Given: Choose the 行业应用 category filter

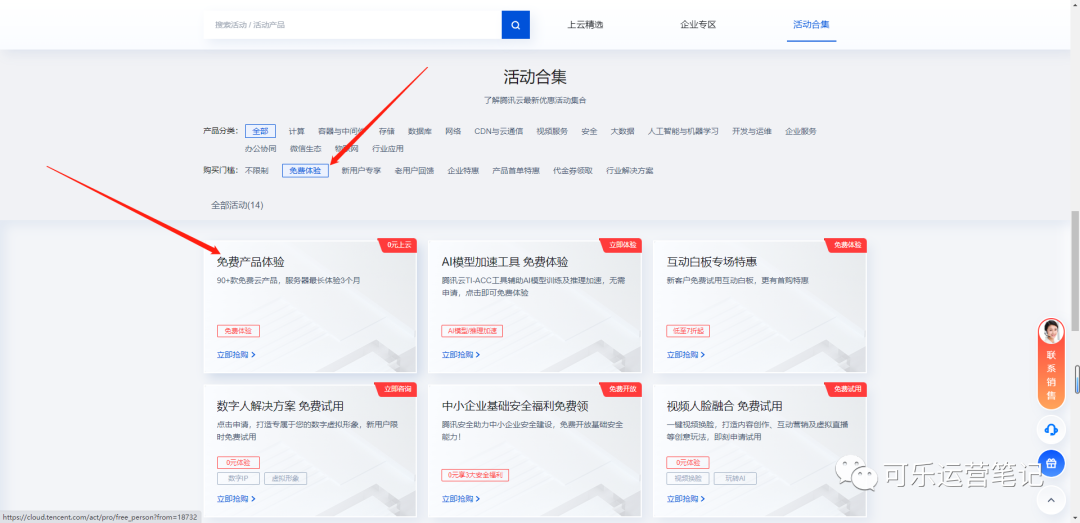Looking at the screenshot, I should click(x=388, y=148).
